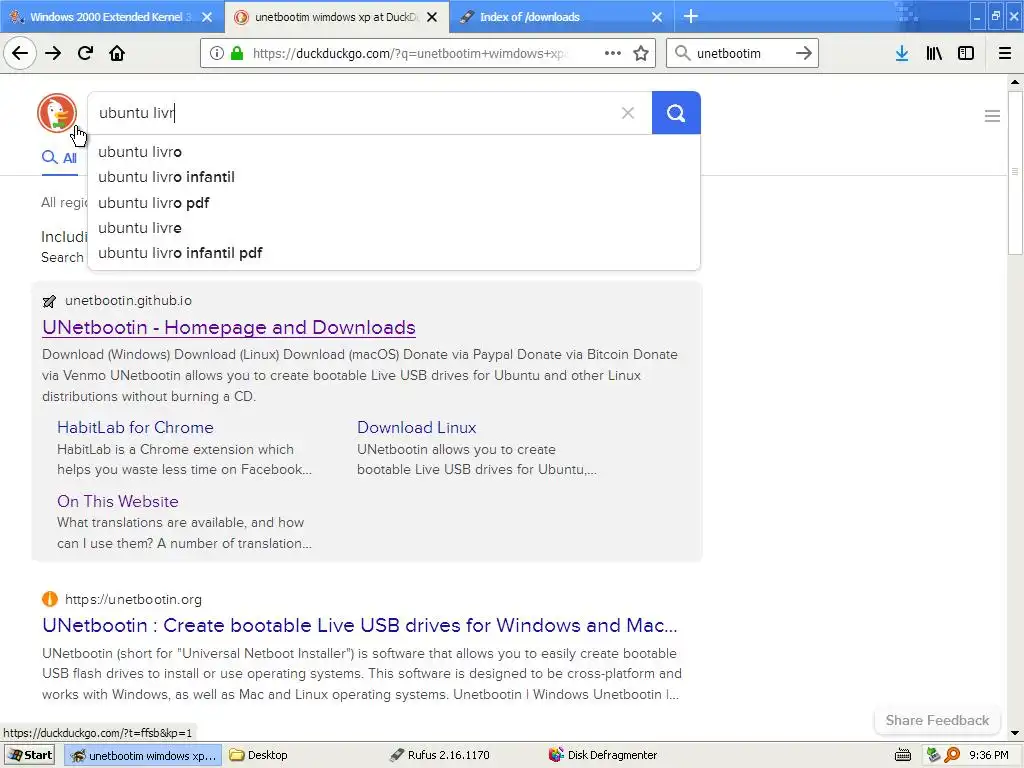Image resolution: width=1024 pixels, height=768 pixels.
Task: Click the unetbootin.github.io rocket favicon
Action: [49, 301]
